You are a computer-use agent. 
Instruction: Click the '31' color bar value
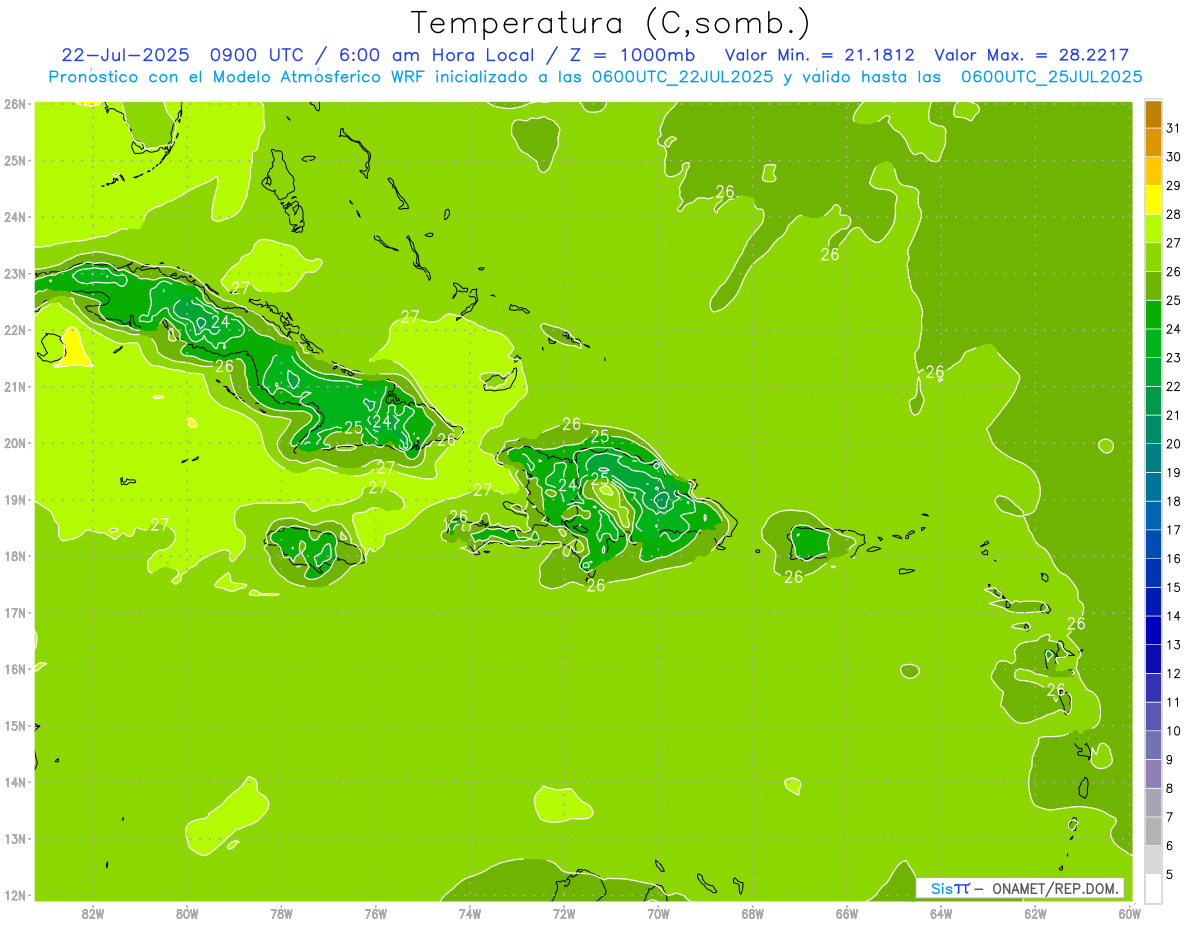pos(1173,128)
